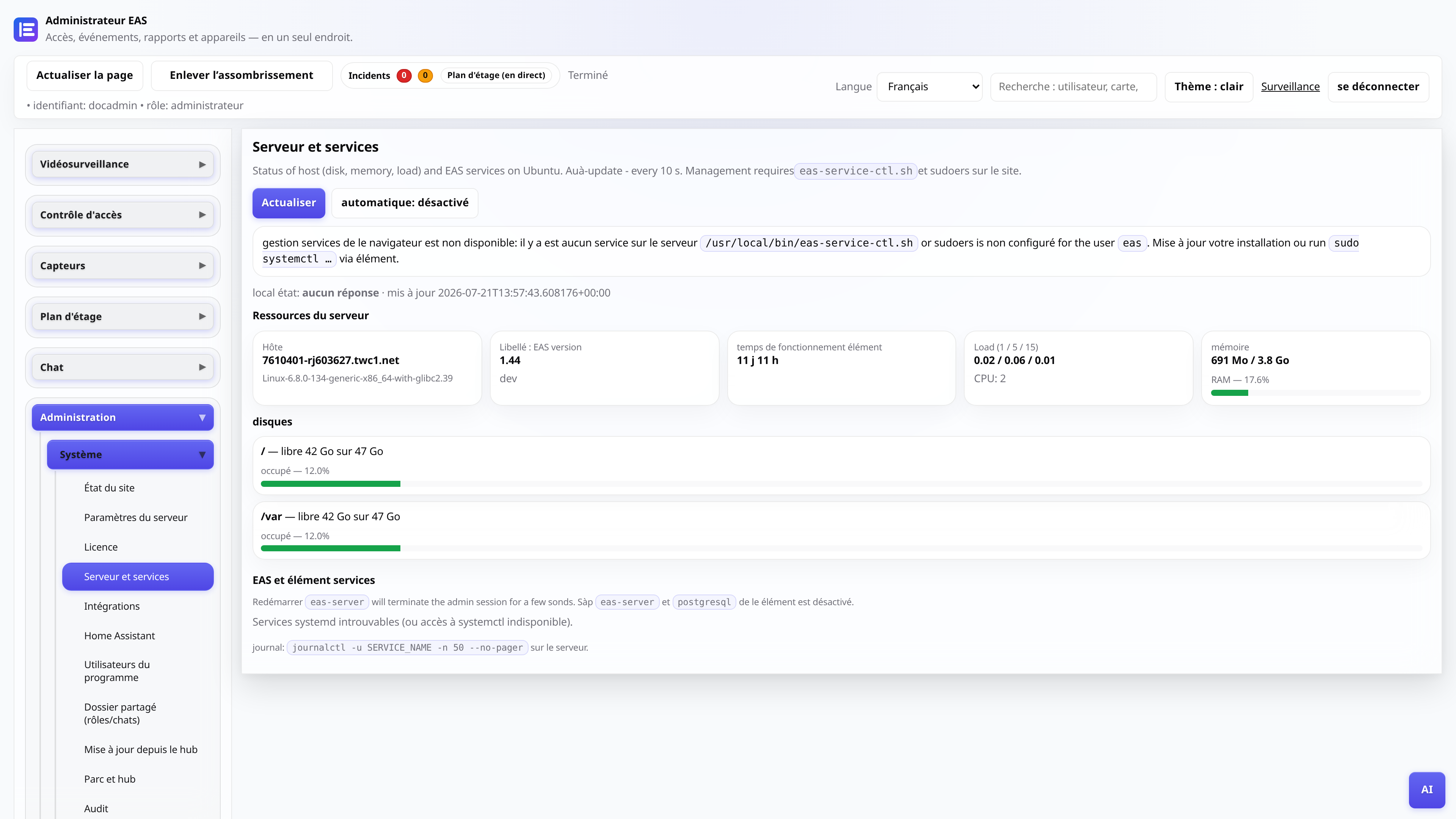The height and width of the screenshot is (819, 1456).
Task: Click the Load (1 / 5 / 15) card
Action: click(x=1078, y=368)
